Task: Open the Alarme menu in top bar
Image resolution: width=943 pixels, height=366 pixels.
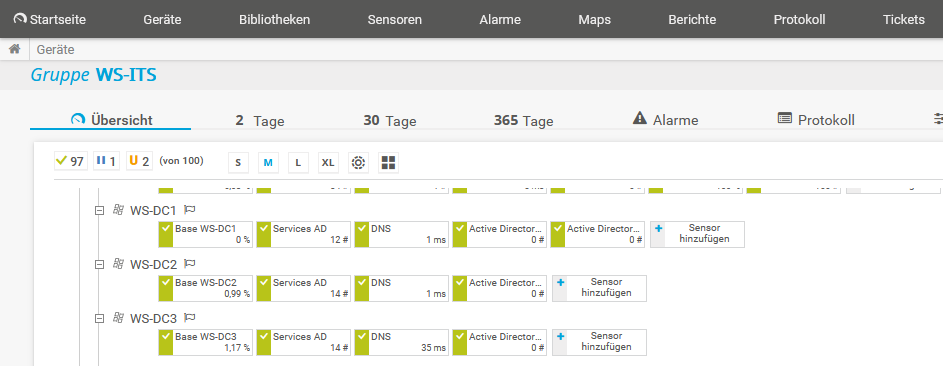Action: coord(500,19)
